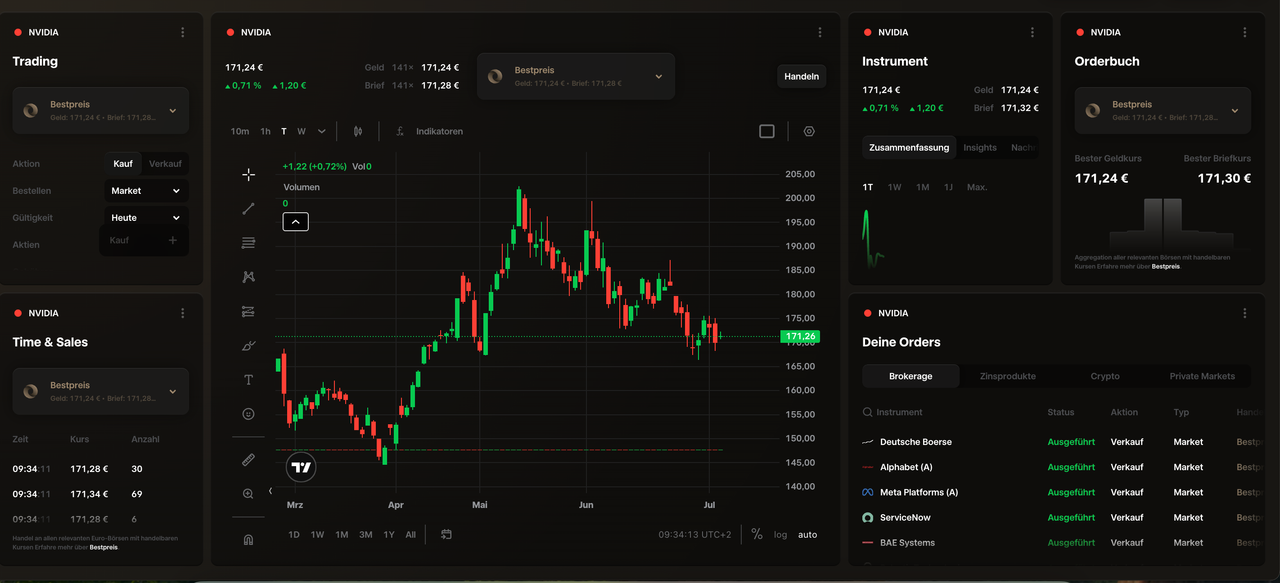1280x583 pixels.
Task: Increase share count with plus icon
Action: point(173,240)
